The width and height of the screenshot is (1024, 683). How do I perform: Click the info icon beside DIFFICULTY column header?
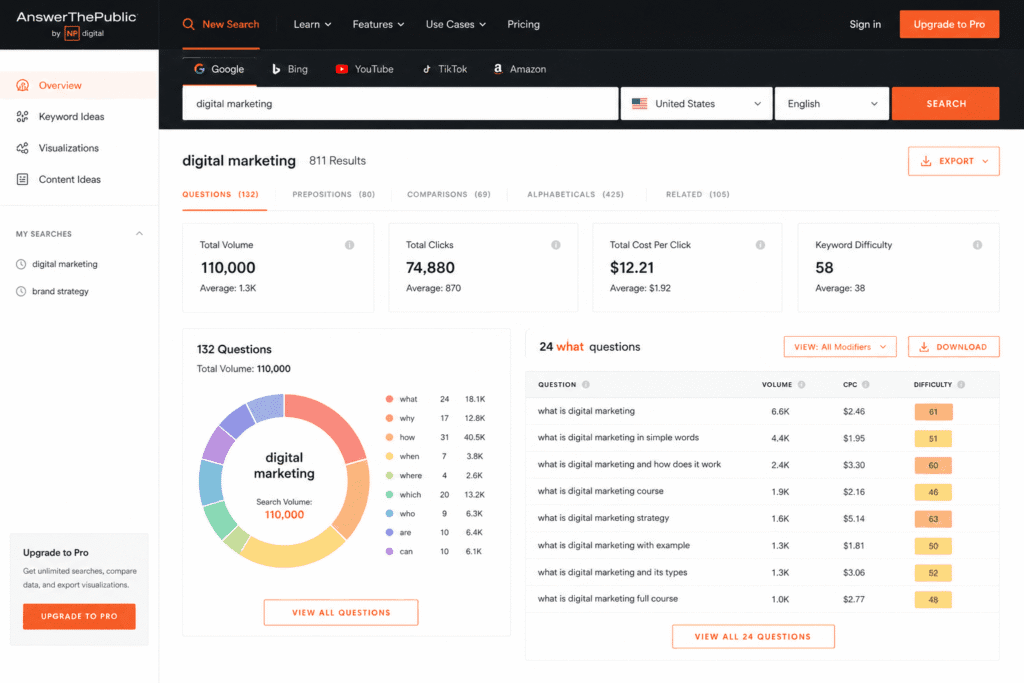pos(961,385)
